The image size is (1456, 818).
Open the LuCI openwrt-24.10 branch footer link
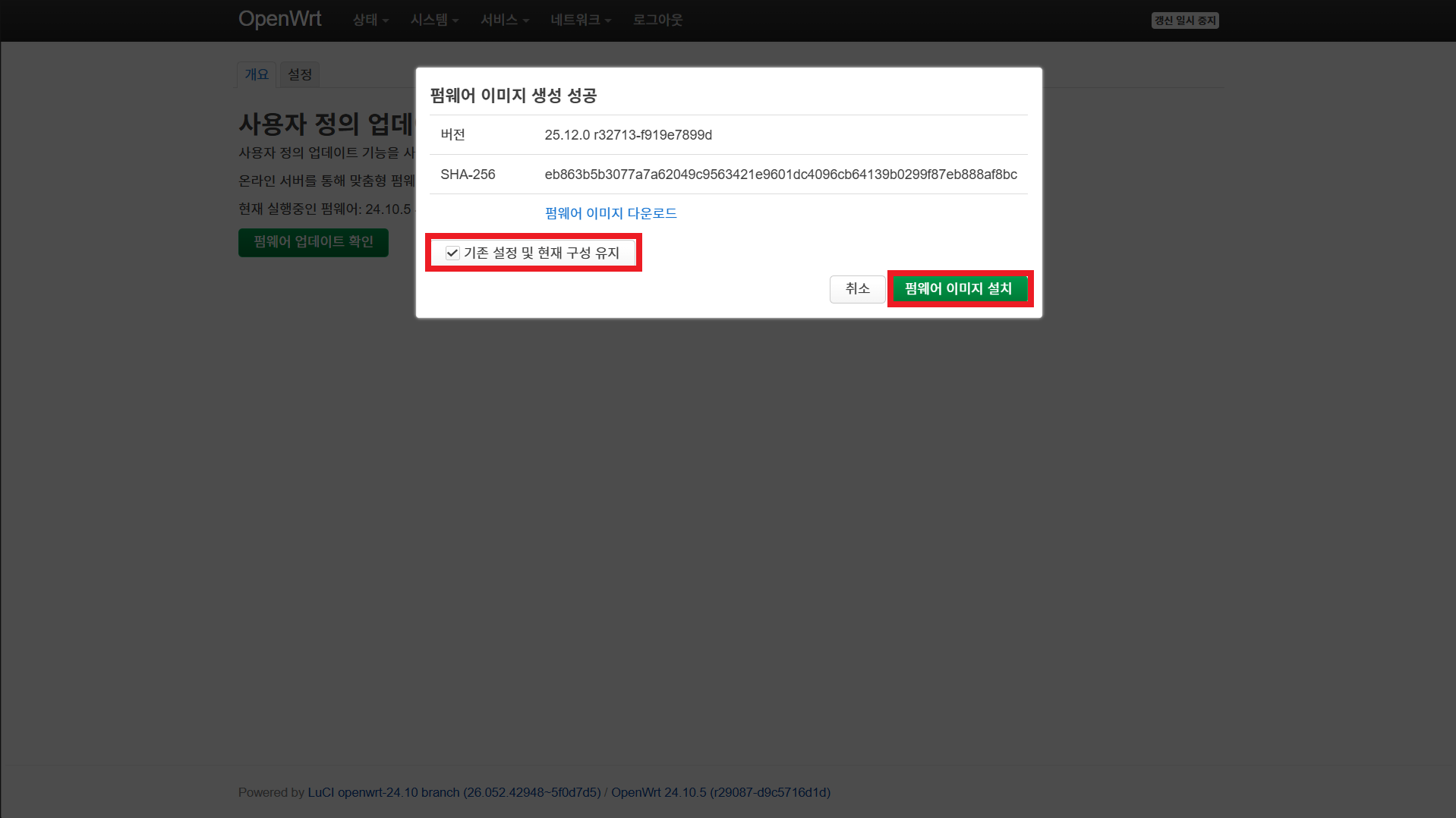click(454, 792)
